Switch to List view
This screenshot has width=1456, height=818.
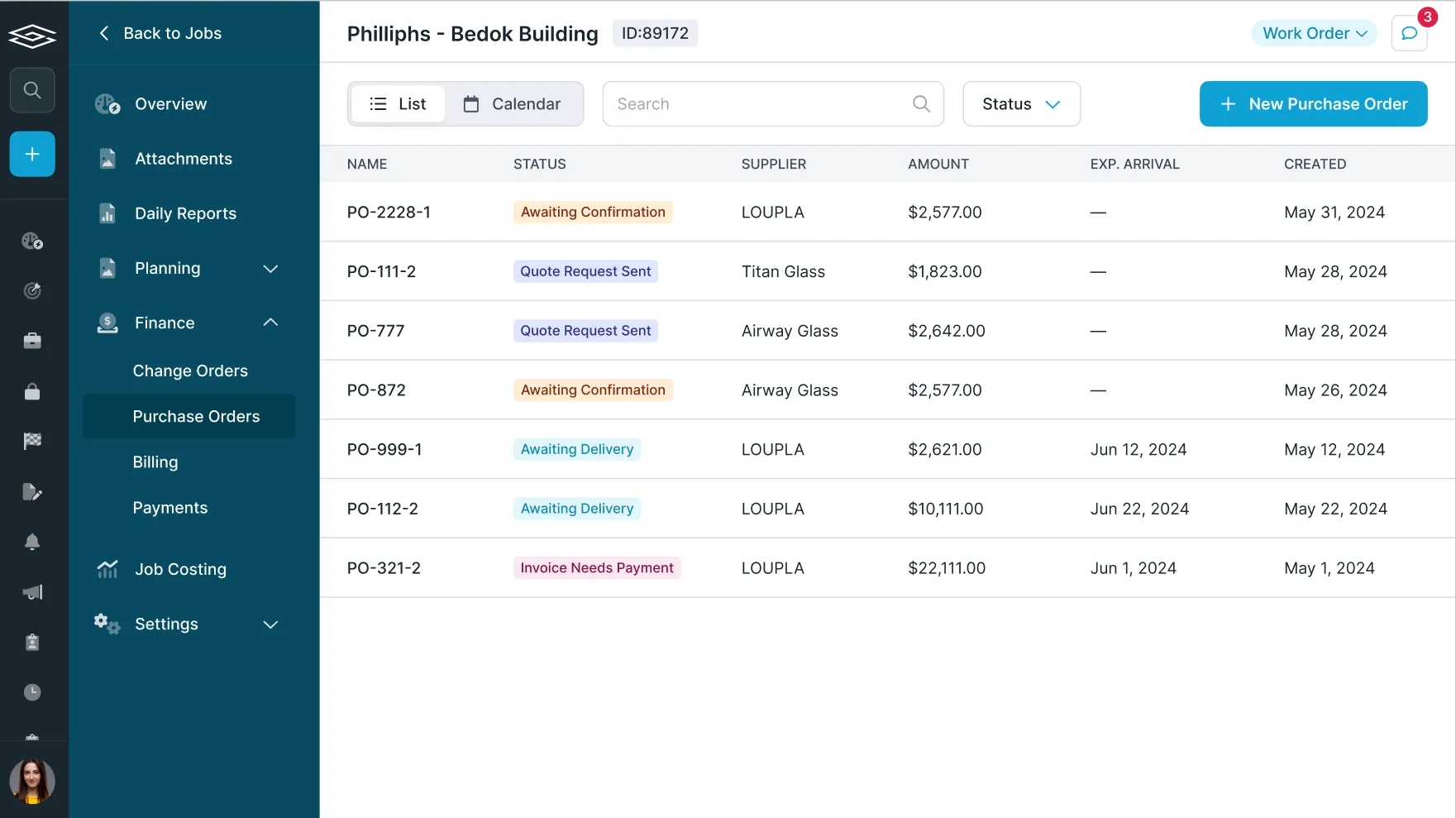[x=398, y=104]
